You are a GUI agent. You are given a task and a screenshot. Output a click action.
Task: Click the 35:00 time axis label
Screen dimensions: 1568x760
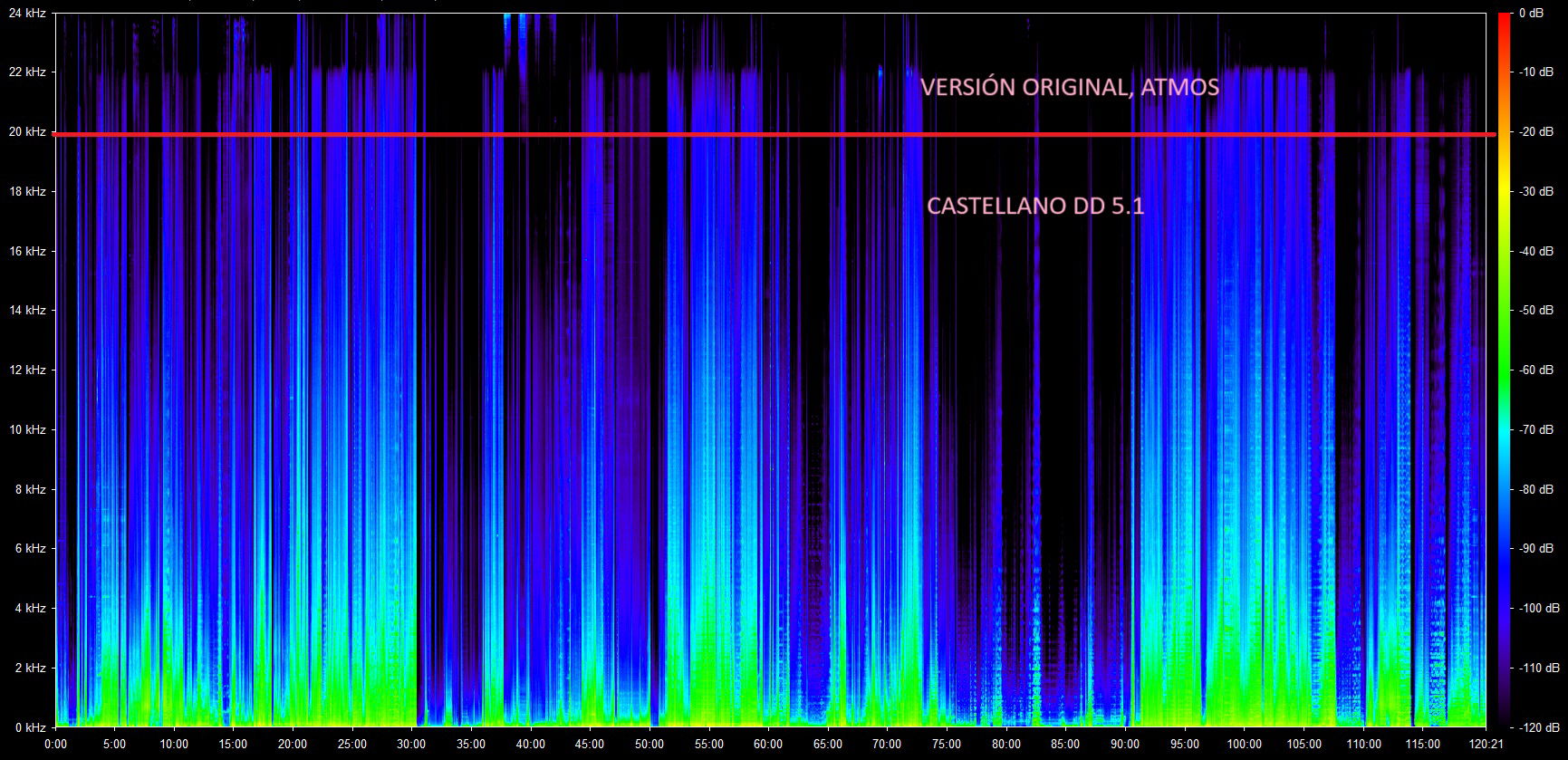pos(471,745)
